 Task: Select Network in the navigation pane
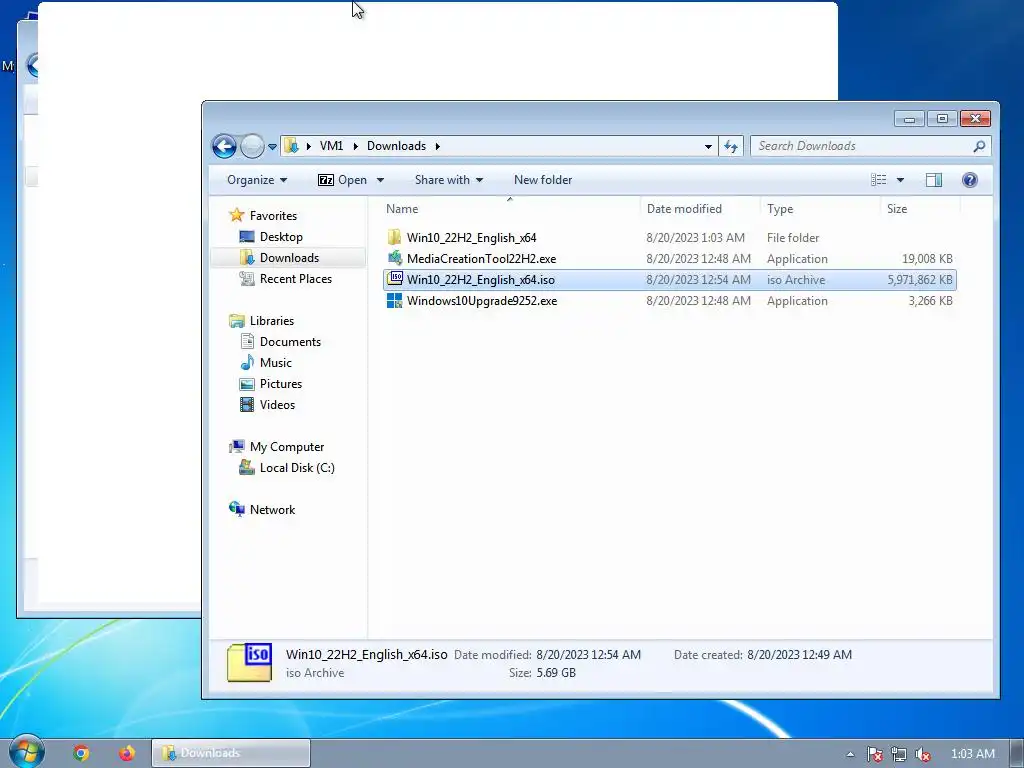pos(272,509)
